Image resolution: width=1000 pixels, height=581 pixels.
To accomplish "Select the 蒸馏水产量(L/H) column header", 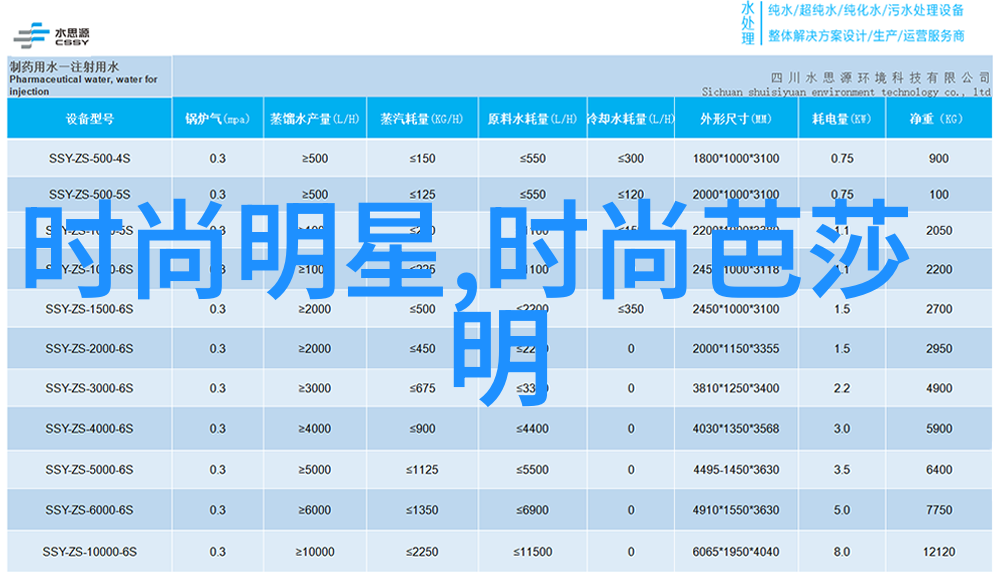I will point(314,119).
